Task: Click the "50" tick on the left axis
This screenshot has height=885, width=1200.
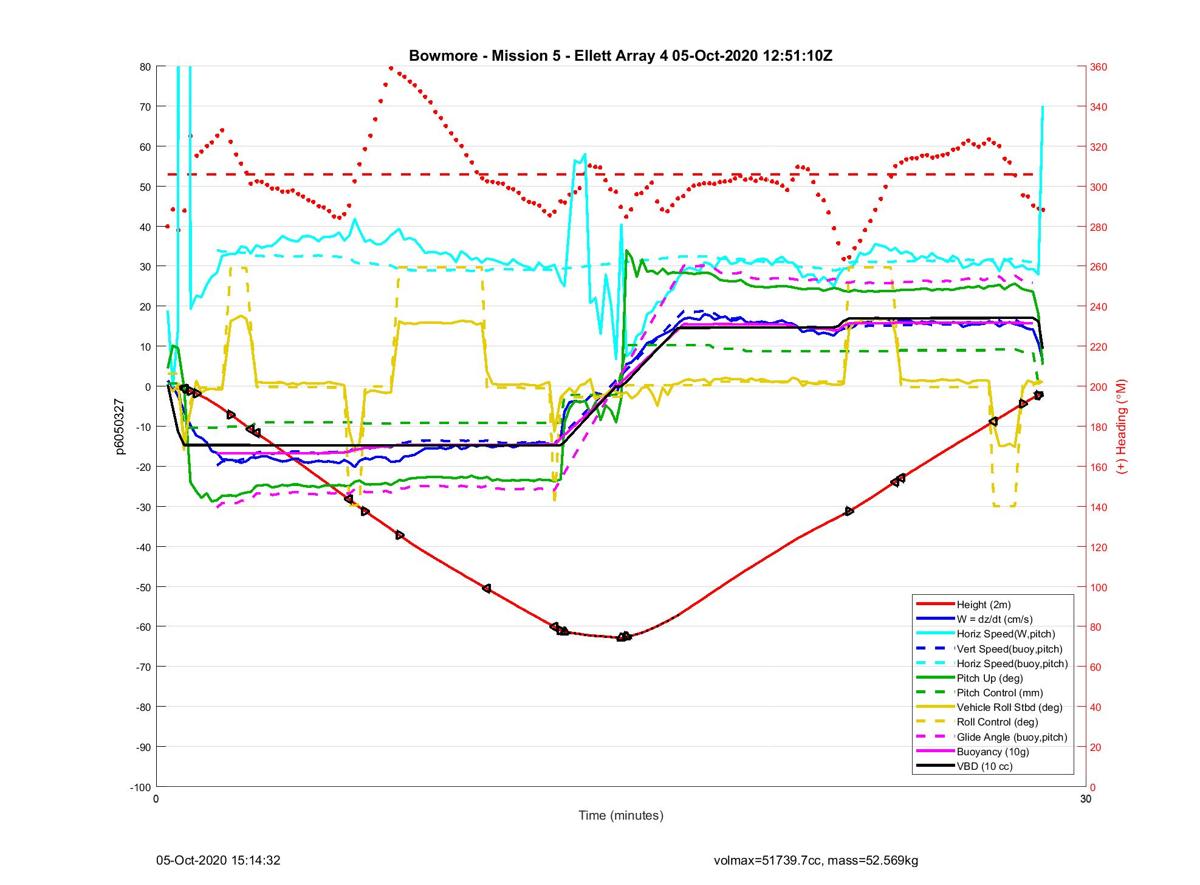Action: point(144,187)
